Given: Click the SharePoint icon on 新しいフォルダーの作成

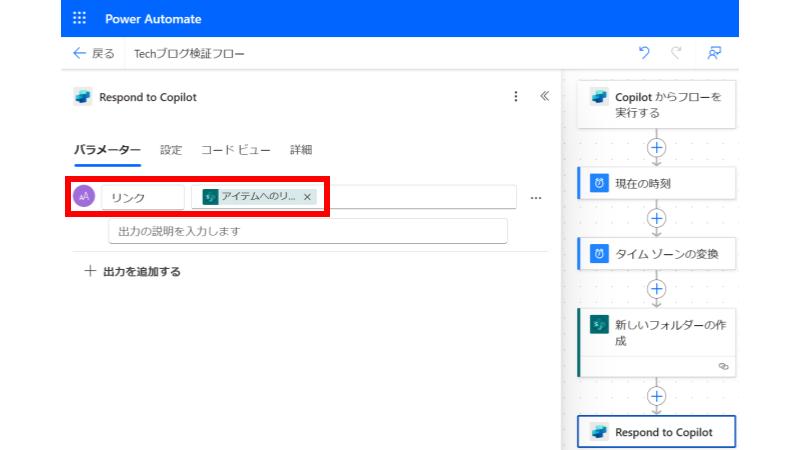Looking at the screenshot, I should [x=599, y=324].
